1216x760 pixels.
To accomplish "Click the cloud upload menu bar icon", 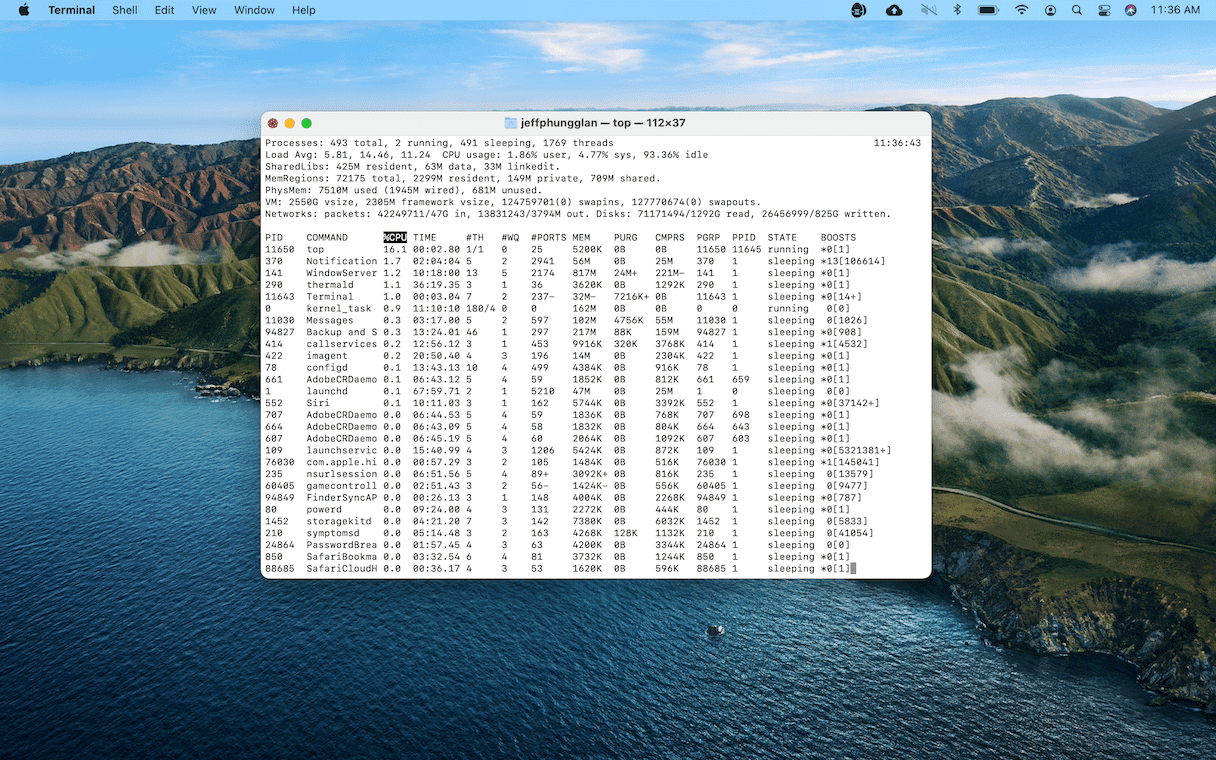I will tap(894, 10).
